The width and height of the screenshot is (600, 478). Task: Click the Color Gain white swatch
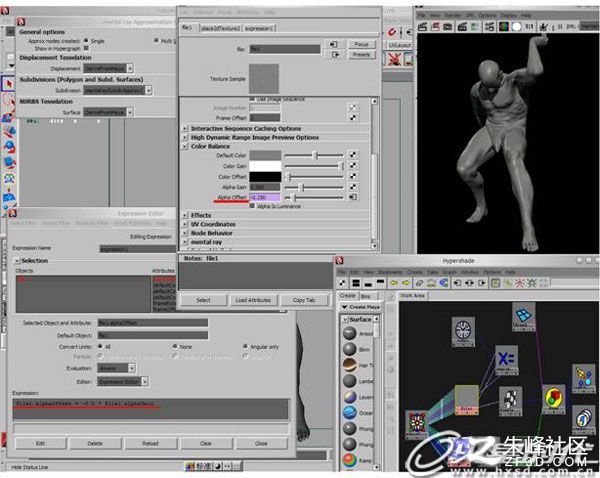pos(265,166)
